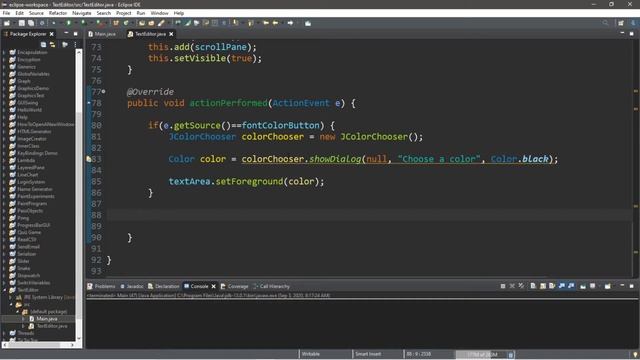Click the Back navigation arrow in the toolbar
The image size is (640, 360).
click(x=276, y=23)
